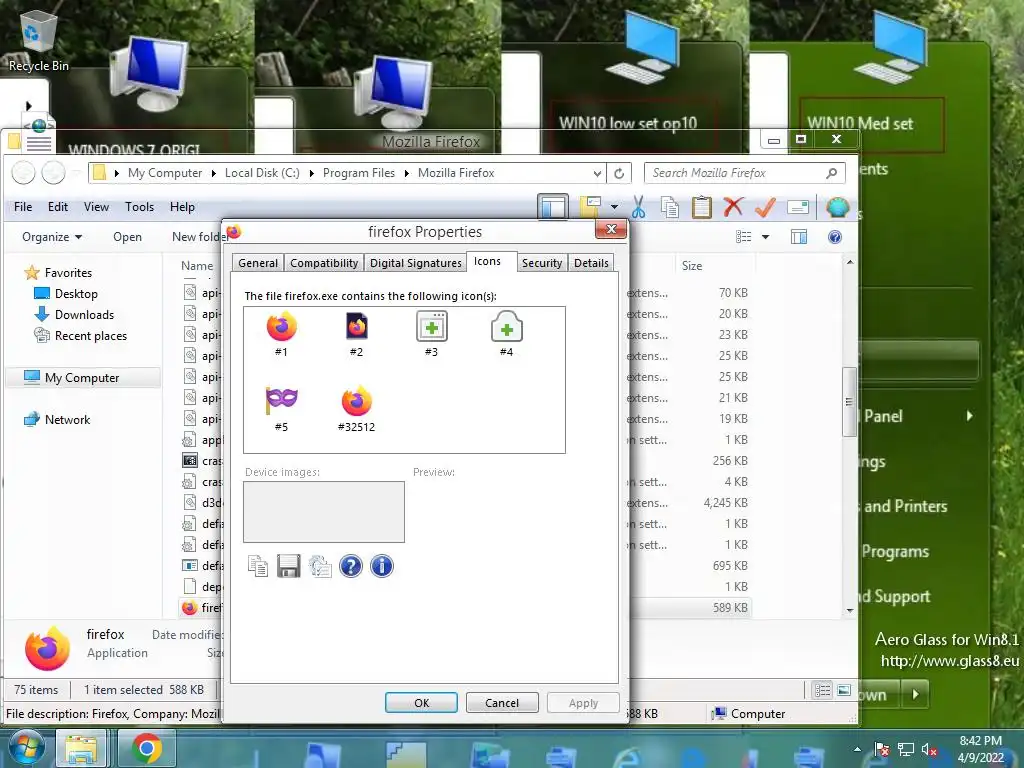The image size is (1024, 768).
Task: Expand the dropdown arrow next to folder options icon
Action: tap(614, 207)
